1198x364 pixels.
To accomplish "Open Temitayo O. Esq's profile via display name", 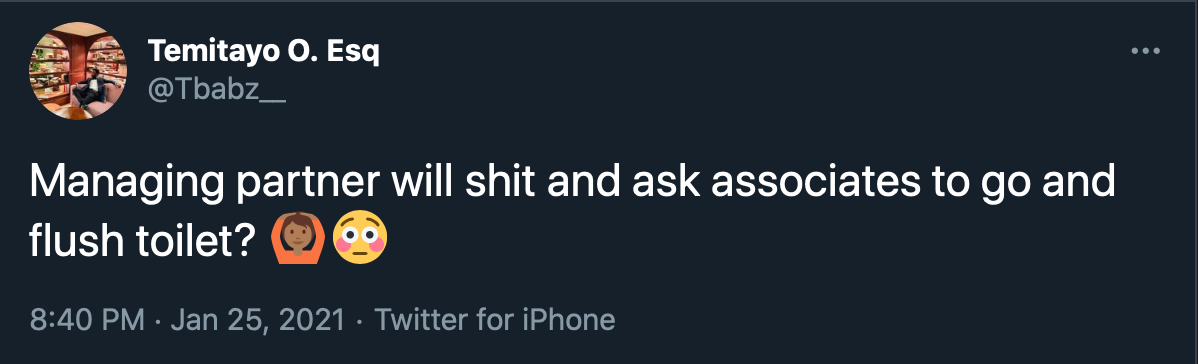I will point(264,52).
